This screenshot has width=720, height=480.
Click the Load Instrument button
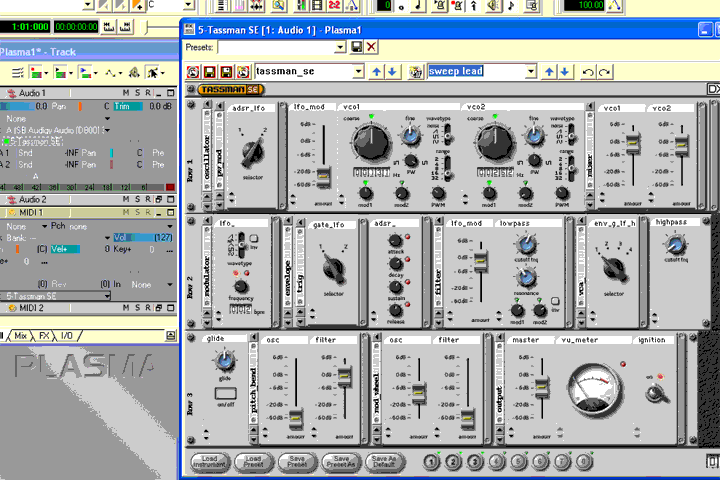tap(209, 462)
